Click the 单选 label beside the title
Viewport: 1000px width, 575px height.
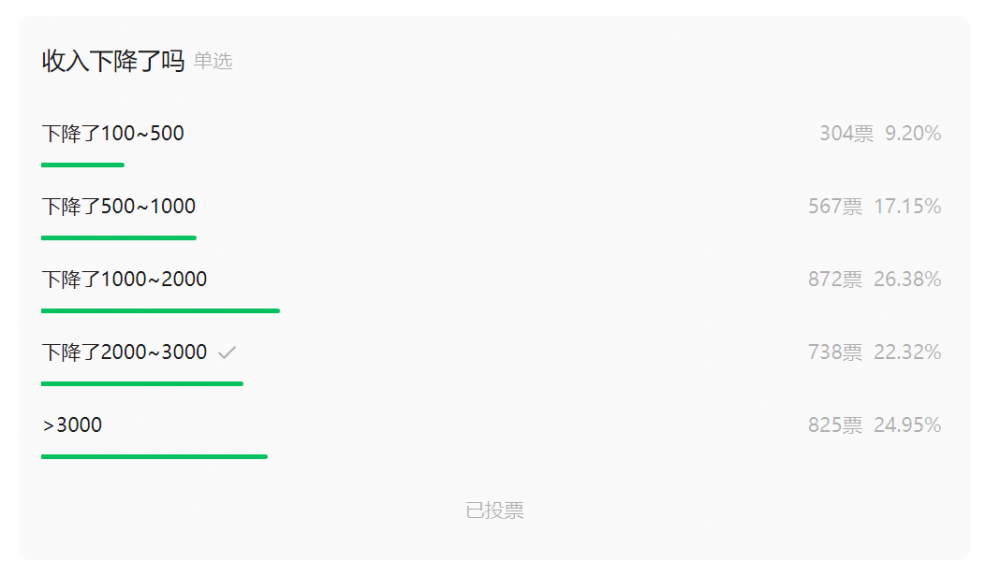[x=213, y=61]
